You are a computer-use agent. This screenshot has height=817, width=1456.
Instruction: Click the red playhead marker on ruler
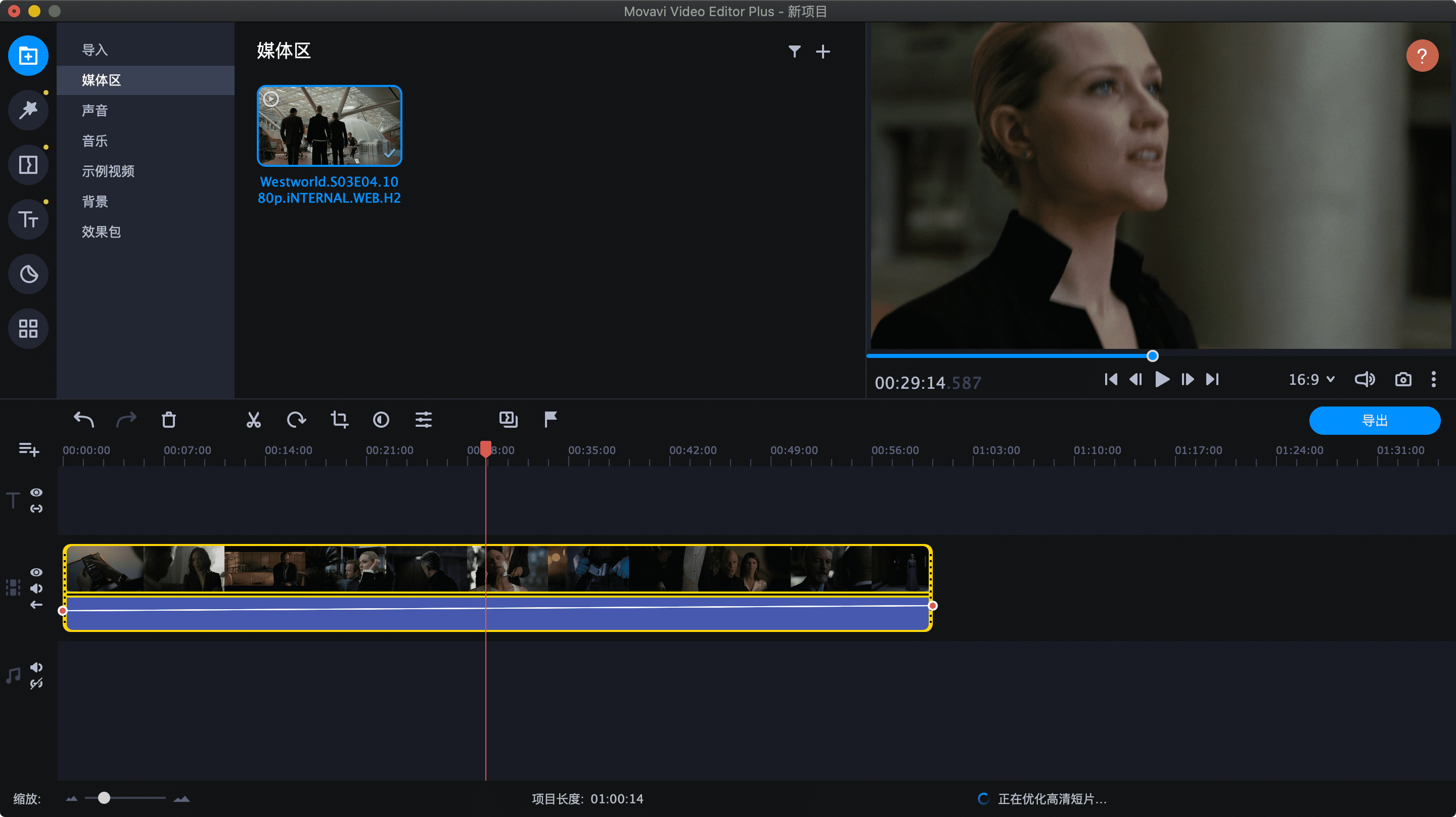point(485,449)
